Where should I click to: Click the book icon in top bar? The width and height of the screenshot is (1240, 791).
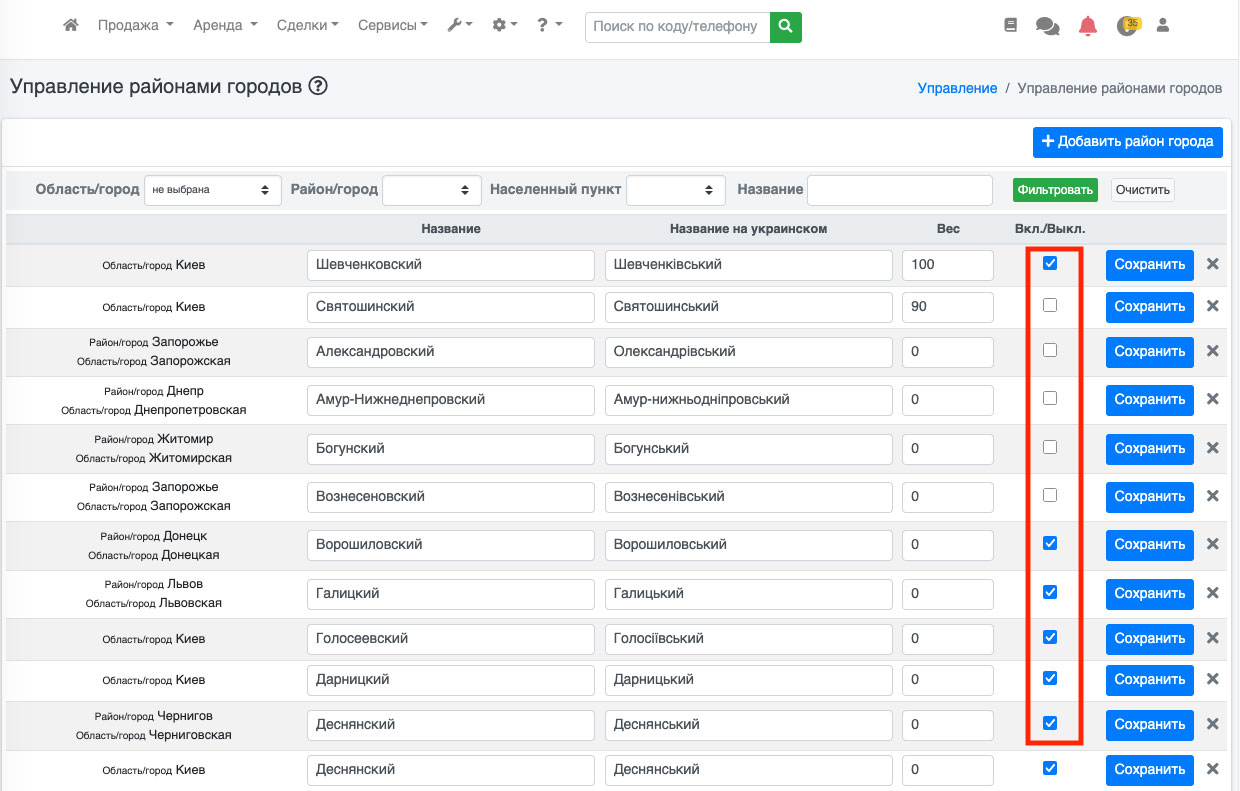(1010, 26)
